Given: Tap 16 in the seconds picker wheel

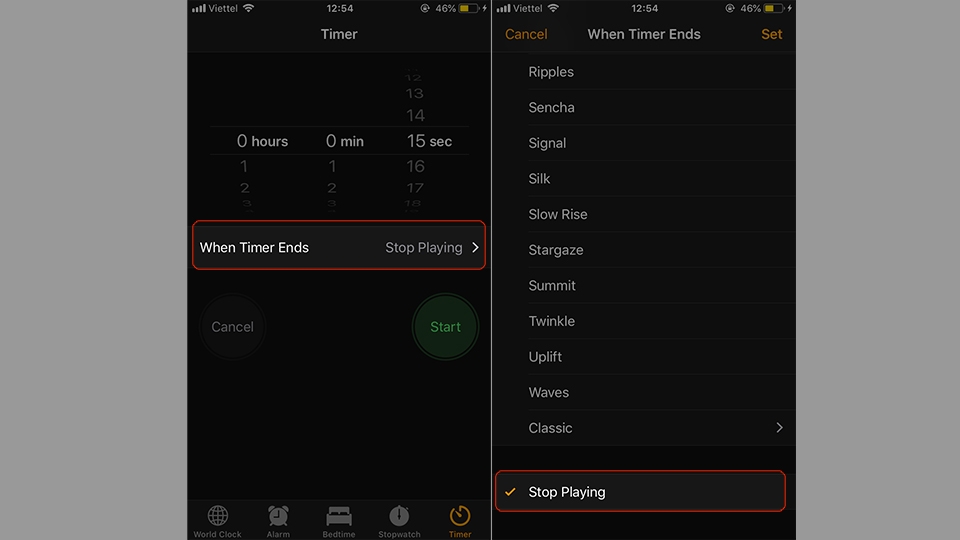Looking at the screenshot, I should [415, 166].
